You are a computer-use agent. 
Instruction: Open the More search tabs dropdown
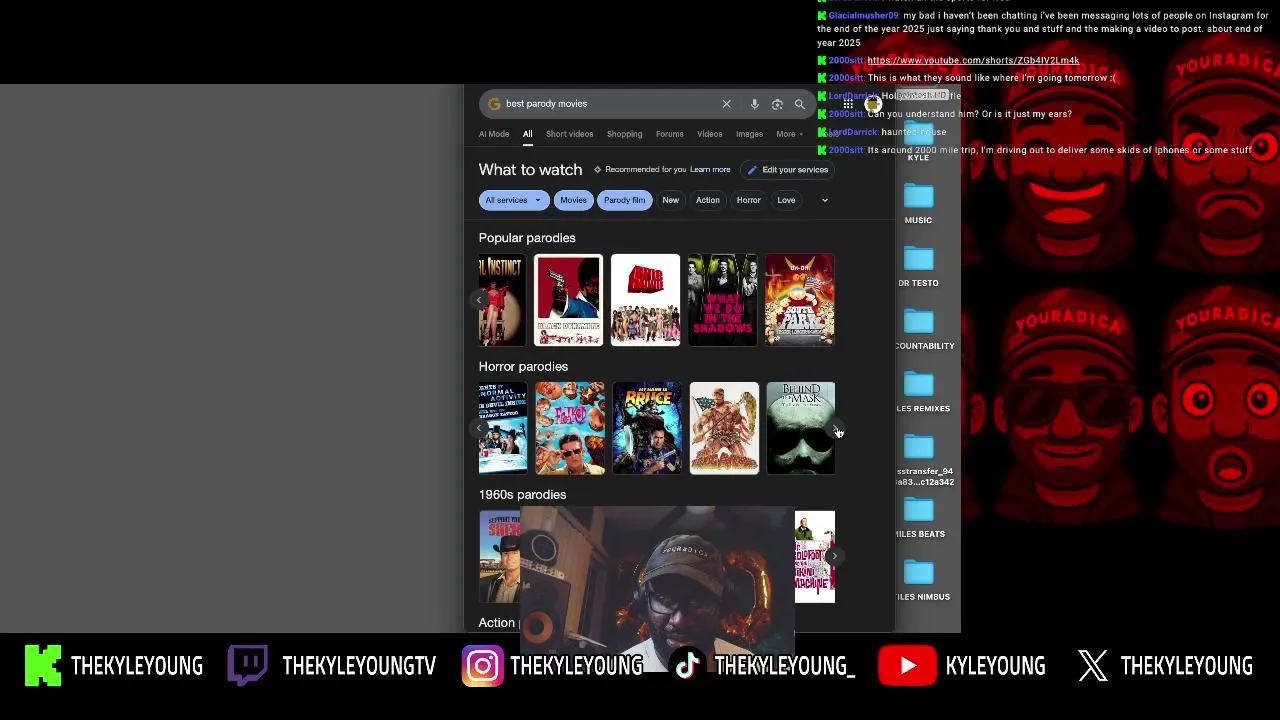[789, 134]
